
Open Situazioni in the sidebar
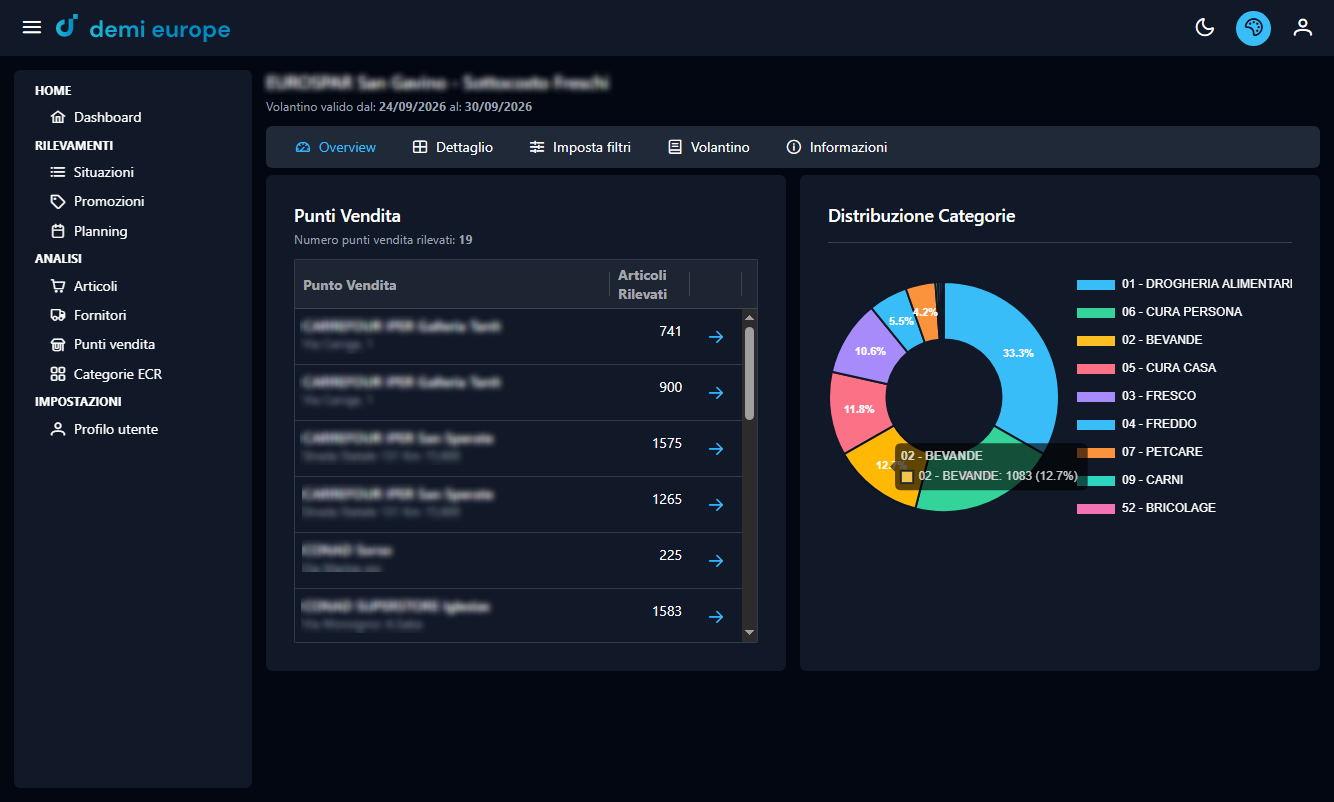(x=92, y=172)
